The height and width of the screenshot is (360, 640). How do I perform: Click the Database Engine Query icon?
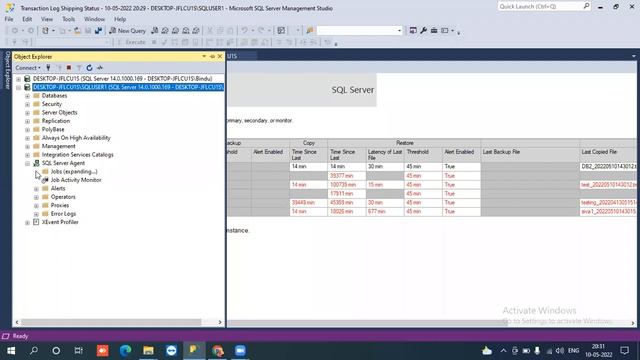(155, 31)
